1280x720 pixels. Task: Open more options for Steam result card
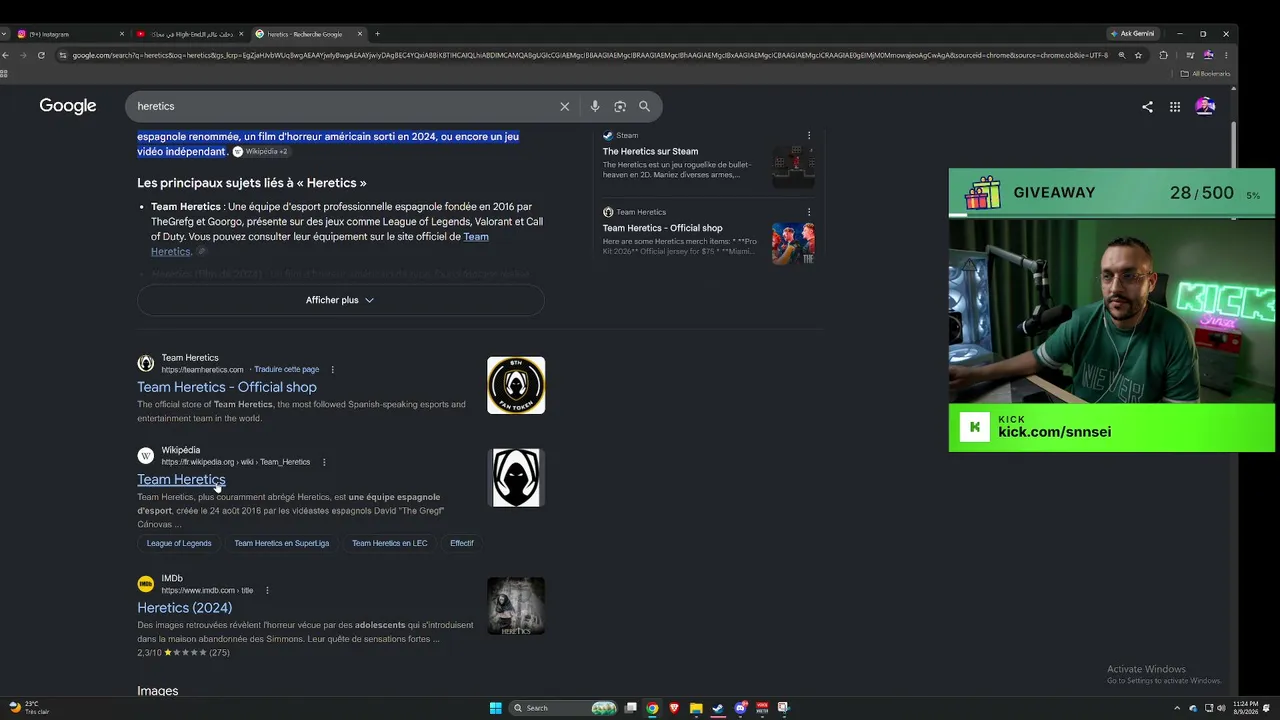coord(809,135)
